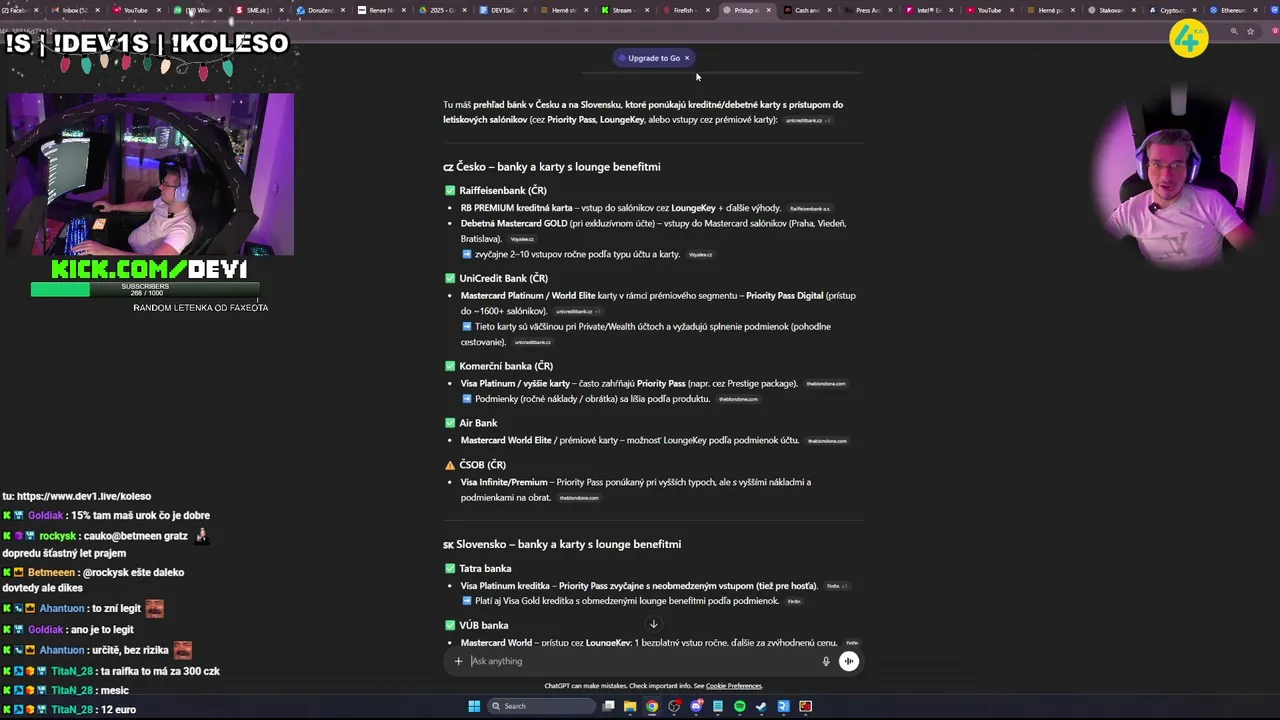This screenshot has width=1280, height=720.
Task: Click the heading 'Tatra banka'
Action: click(485, 568)
